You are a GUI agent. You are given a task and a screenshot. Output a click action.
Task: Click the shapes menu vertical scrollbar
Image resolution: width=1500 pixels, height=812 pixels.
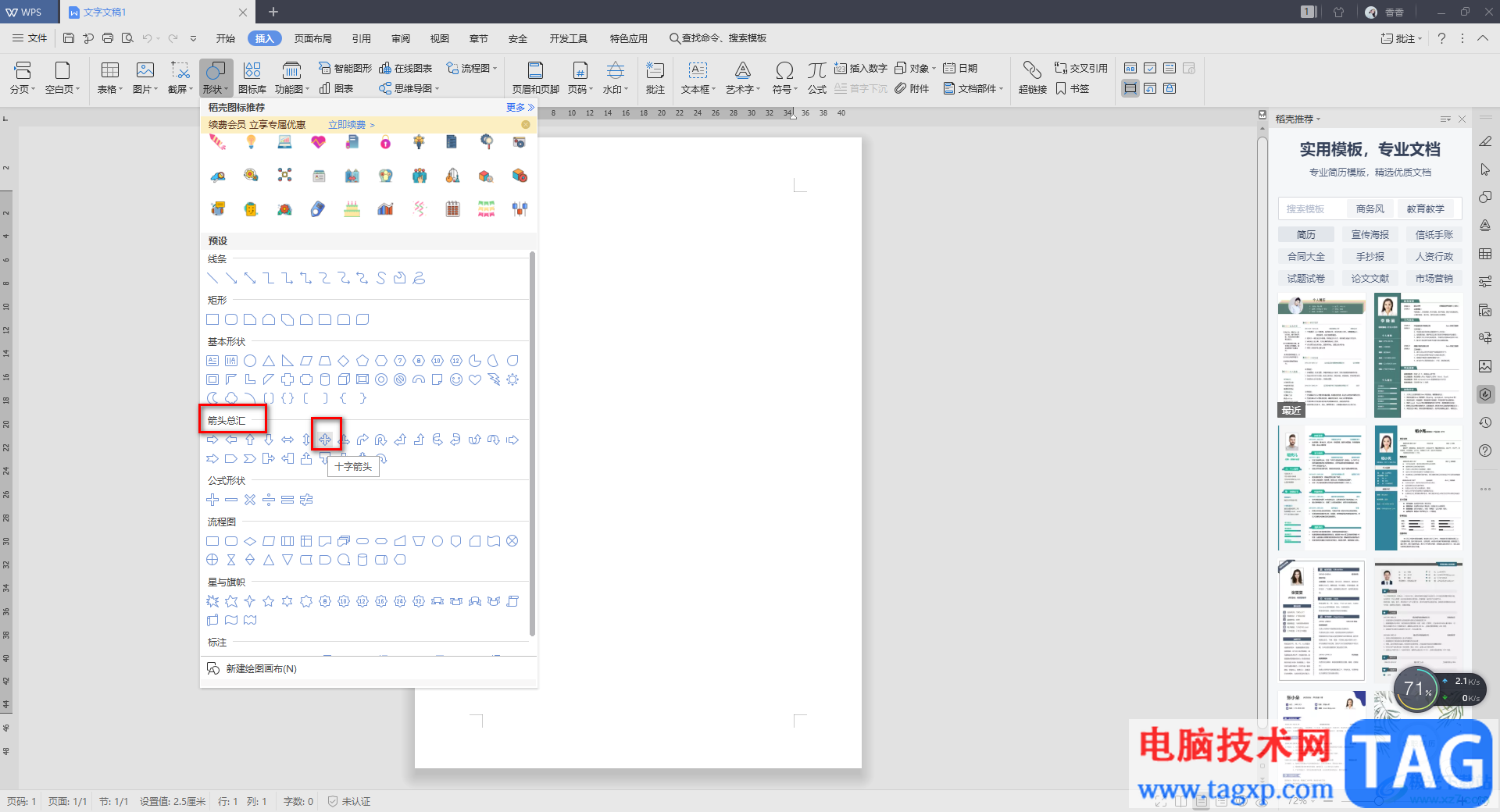coord(532,443)
